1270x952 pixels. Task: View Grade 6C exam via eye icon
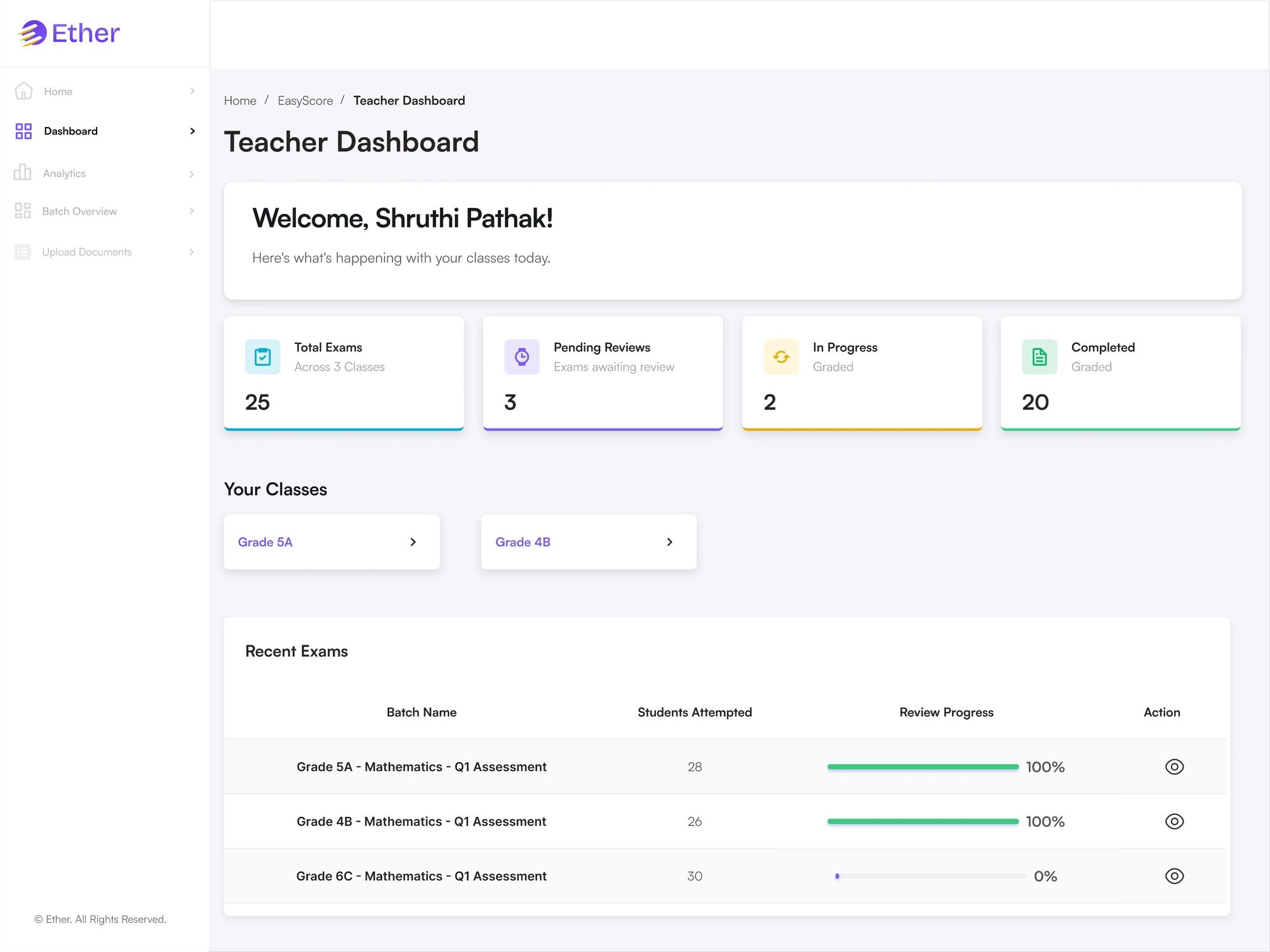[x=1174, y=876]
